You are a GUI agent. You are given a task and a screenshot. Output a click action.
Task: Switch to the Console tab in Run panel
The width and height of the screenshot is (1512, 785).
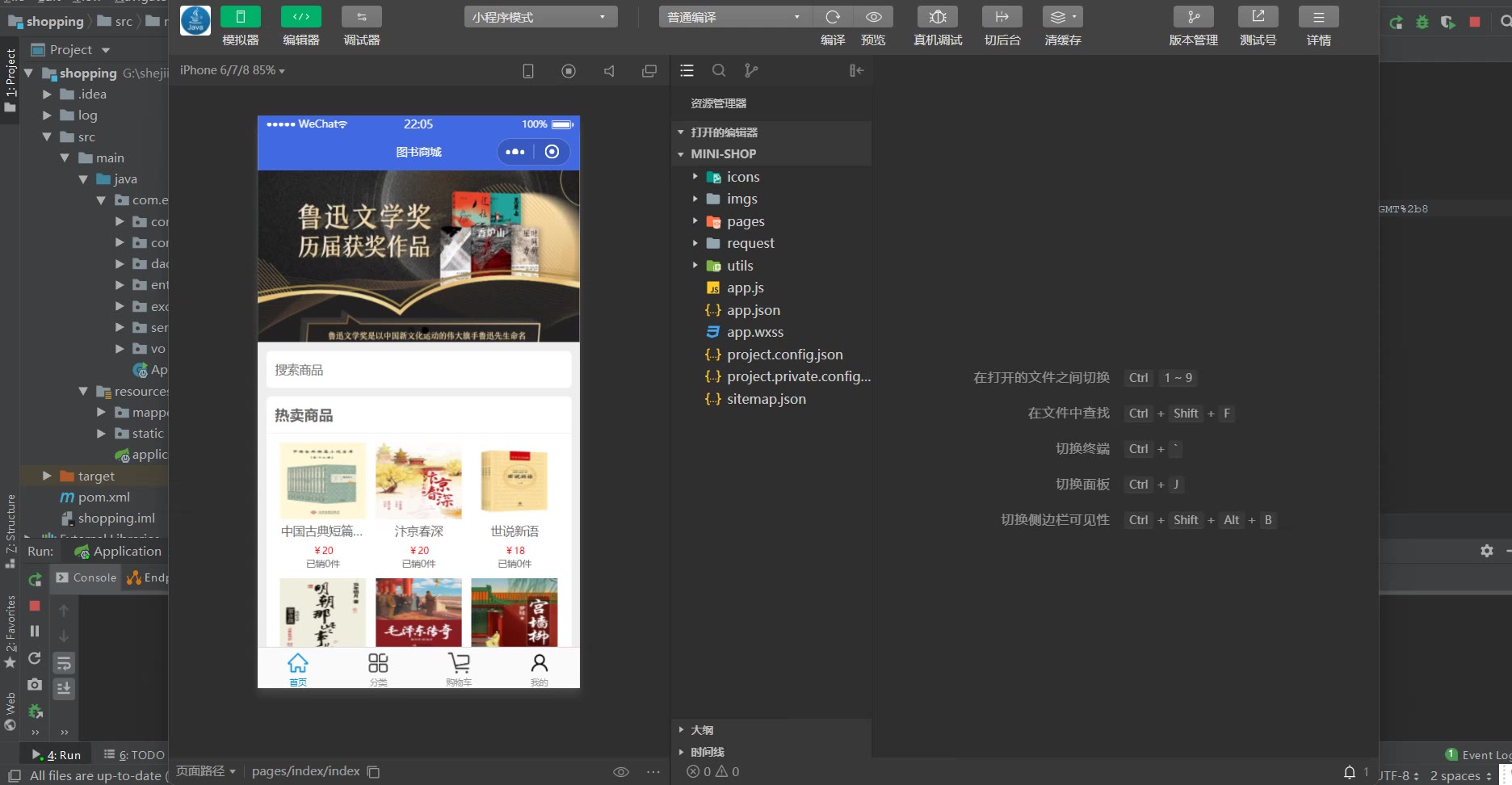click(x=86, y=577)
